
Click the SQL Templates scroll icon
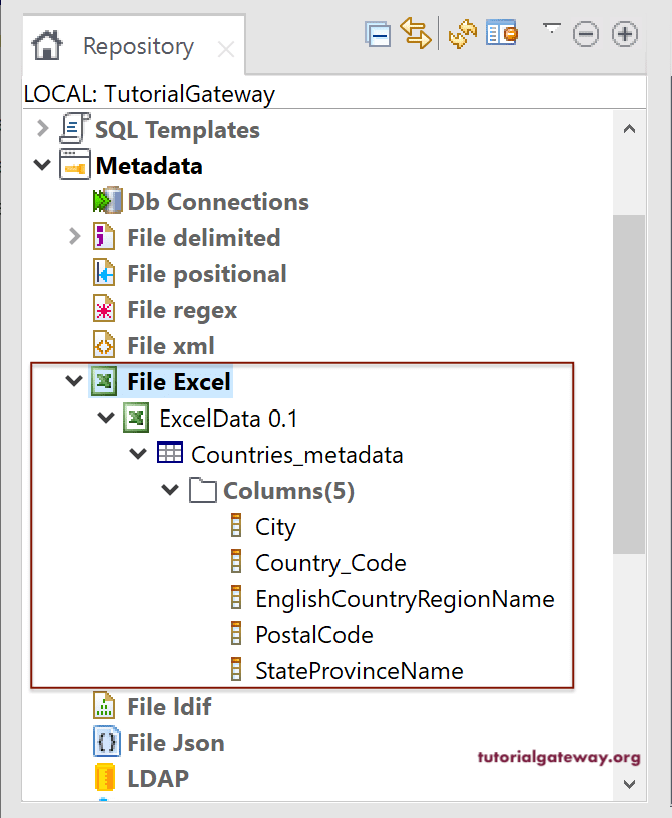[x=75, y=128]
